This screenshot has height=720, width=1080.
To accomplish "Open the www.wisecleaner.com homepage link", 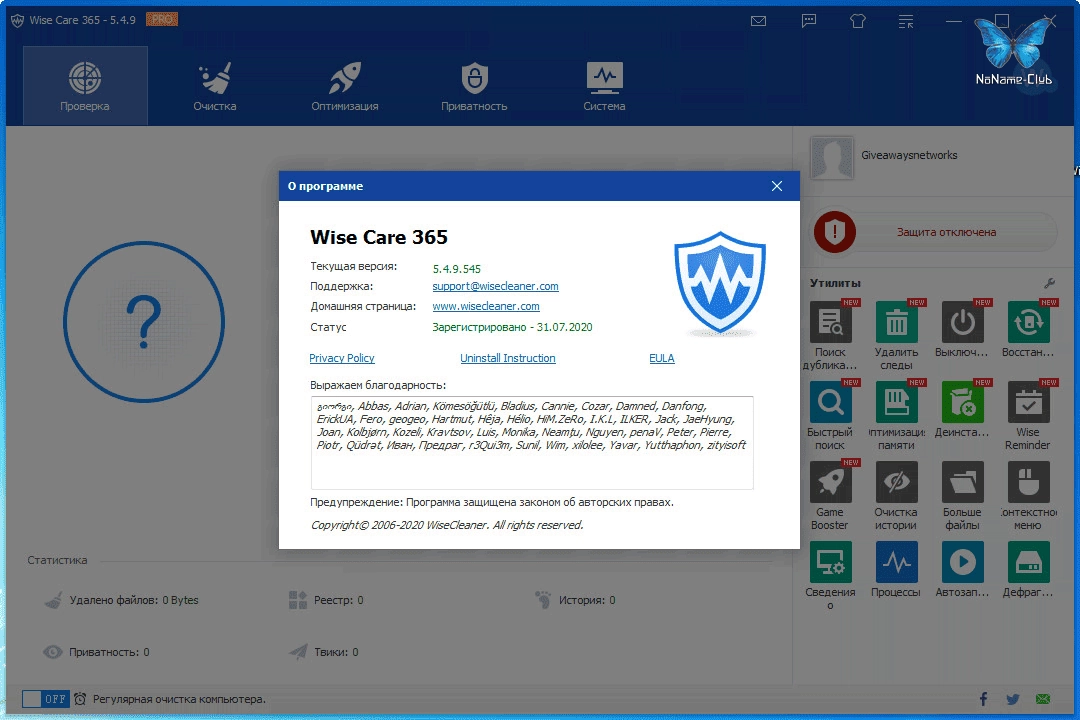I will [486, 306].
